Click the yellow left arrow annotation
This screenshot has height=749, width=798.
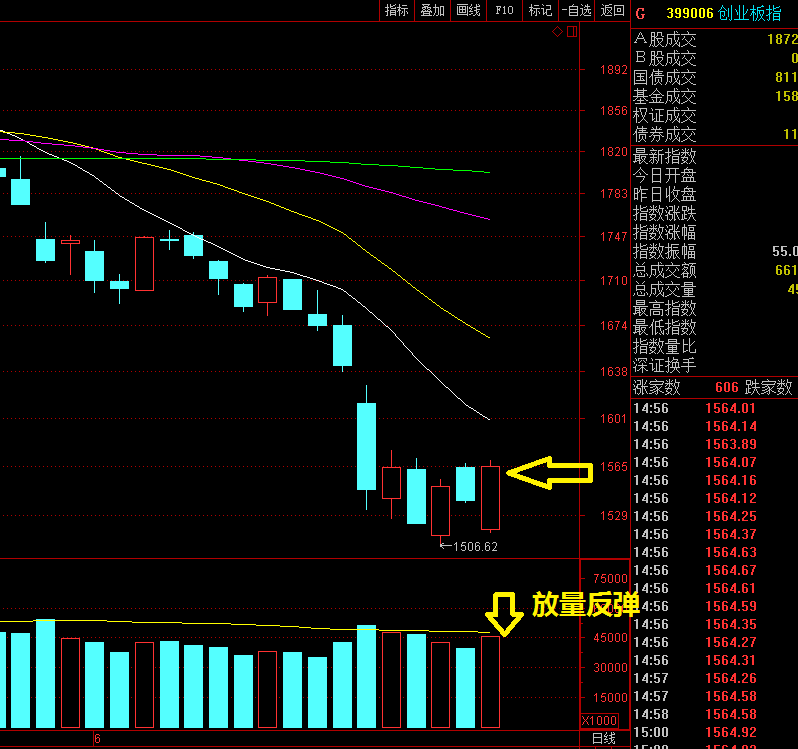coord(544,472)
